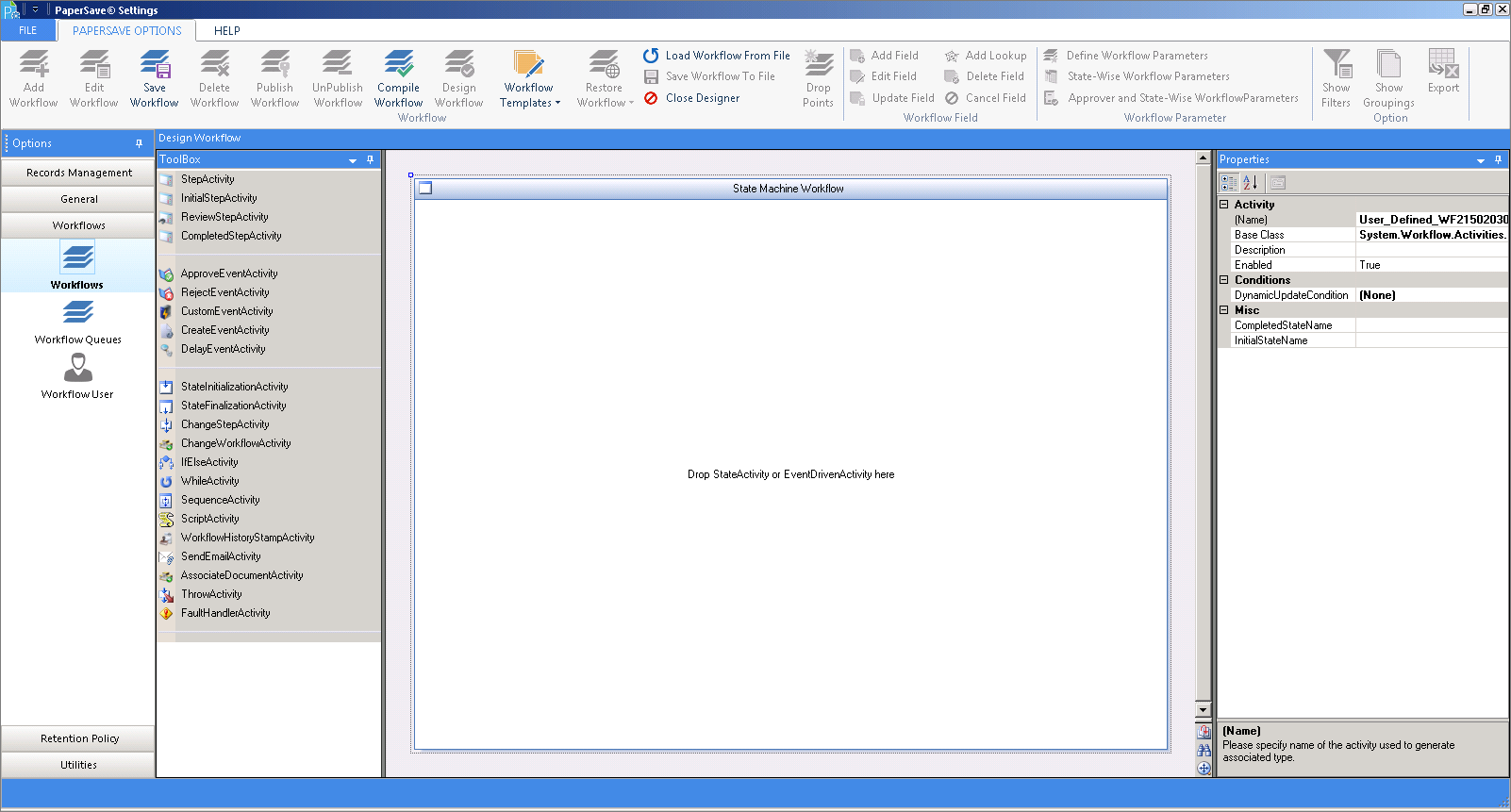Pin the ToolBox panel with pushpin
Image resolution: width=1511 pixels, height=812 pixels.
click(370, 160)
